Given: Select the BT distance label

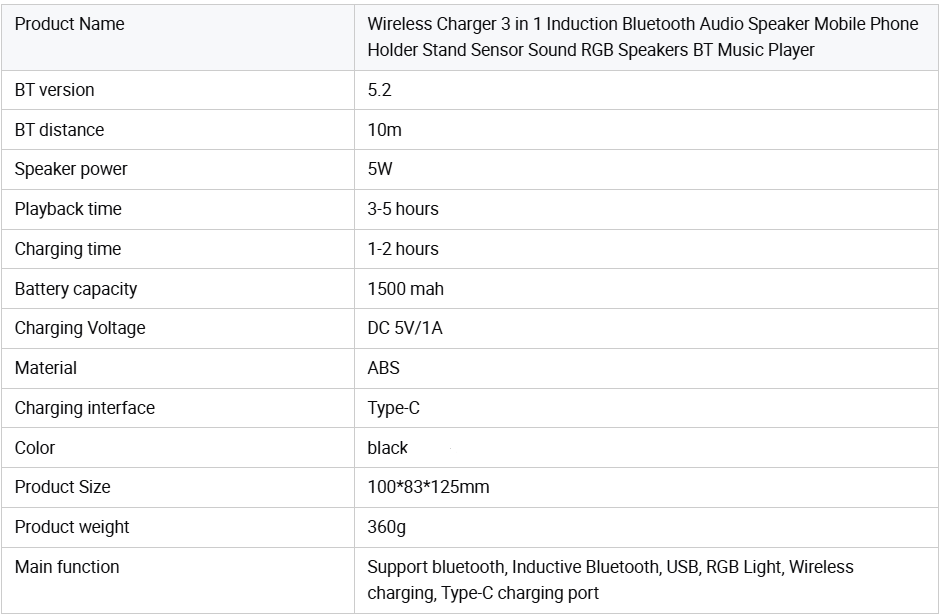Looking at the screenshot, I should [x=59, y=130].
